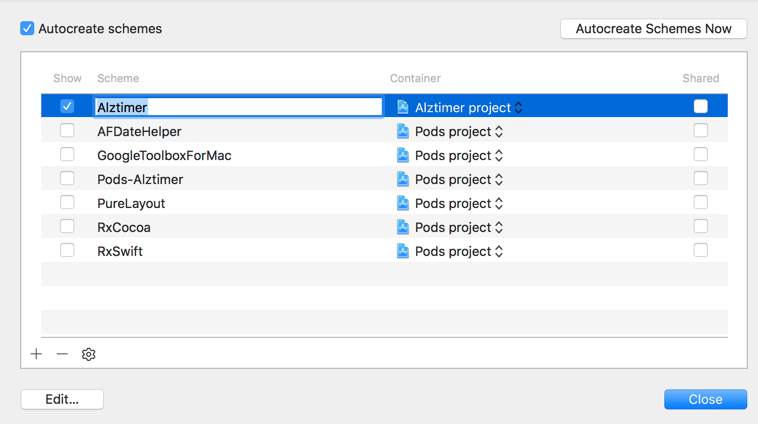The image size is (758, 424).
Task: Uncheck Show for the Alztimer scheme
Action: 67,106
